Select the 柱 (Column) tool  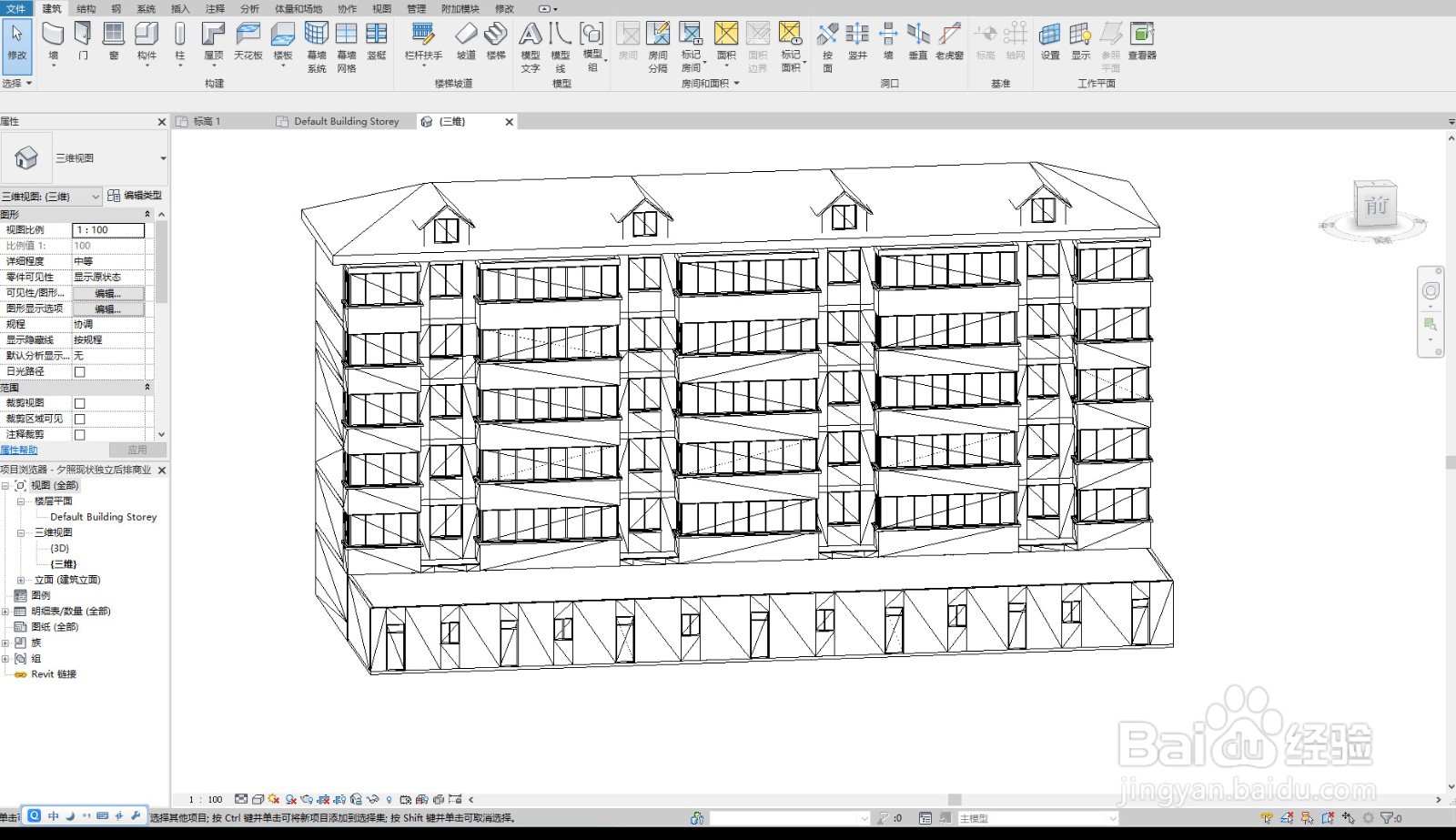(180, 43)
